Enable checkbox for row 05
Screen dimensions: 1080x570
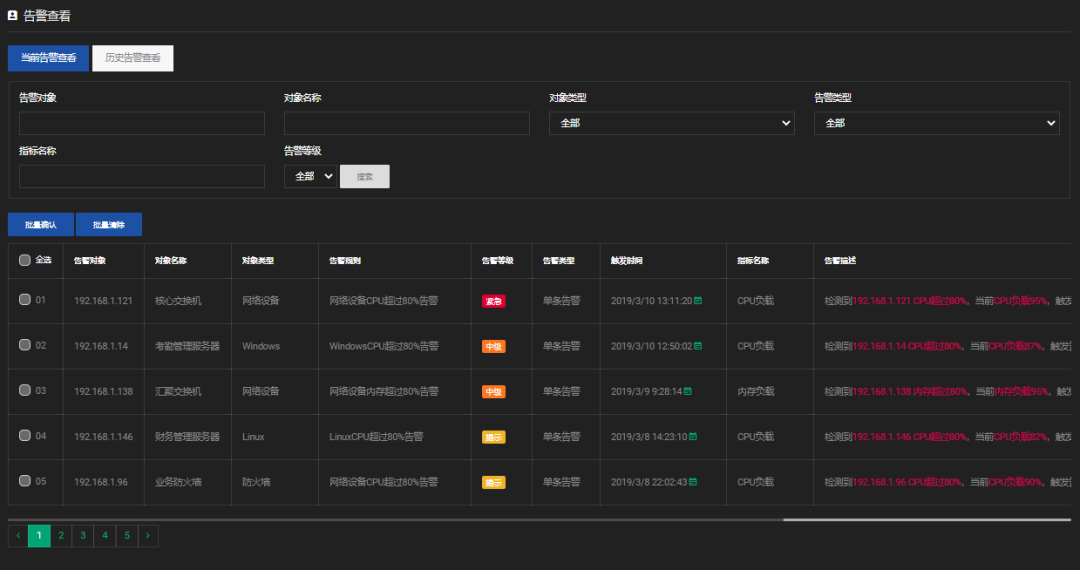point(25,481)
